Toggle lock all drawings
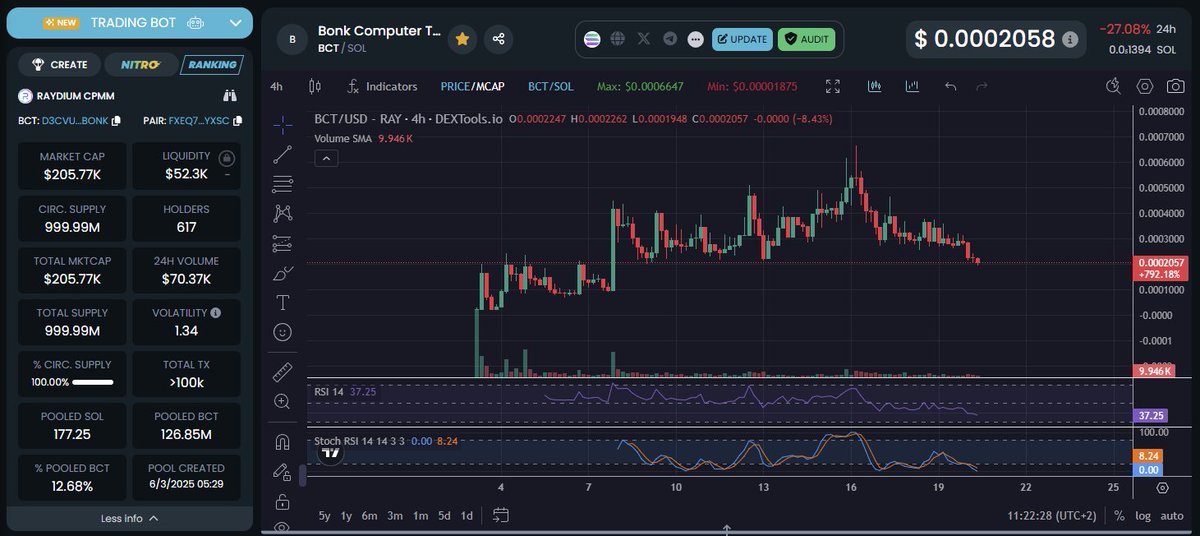Screen dimensions: 1200x536 coord(282,501)
